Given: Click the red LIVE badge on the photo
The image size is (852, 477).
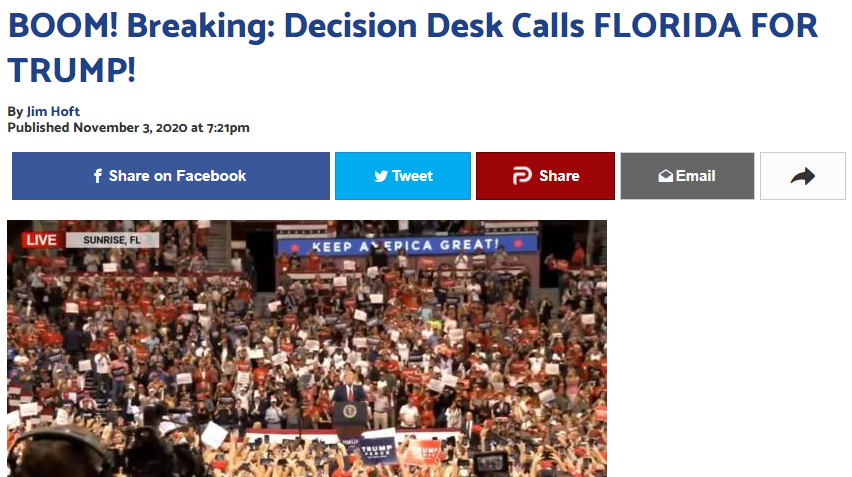Looking at the screenshot, I should [x=41, y=240].
